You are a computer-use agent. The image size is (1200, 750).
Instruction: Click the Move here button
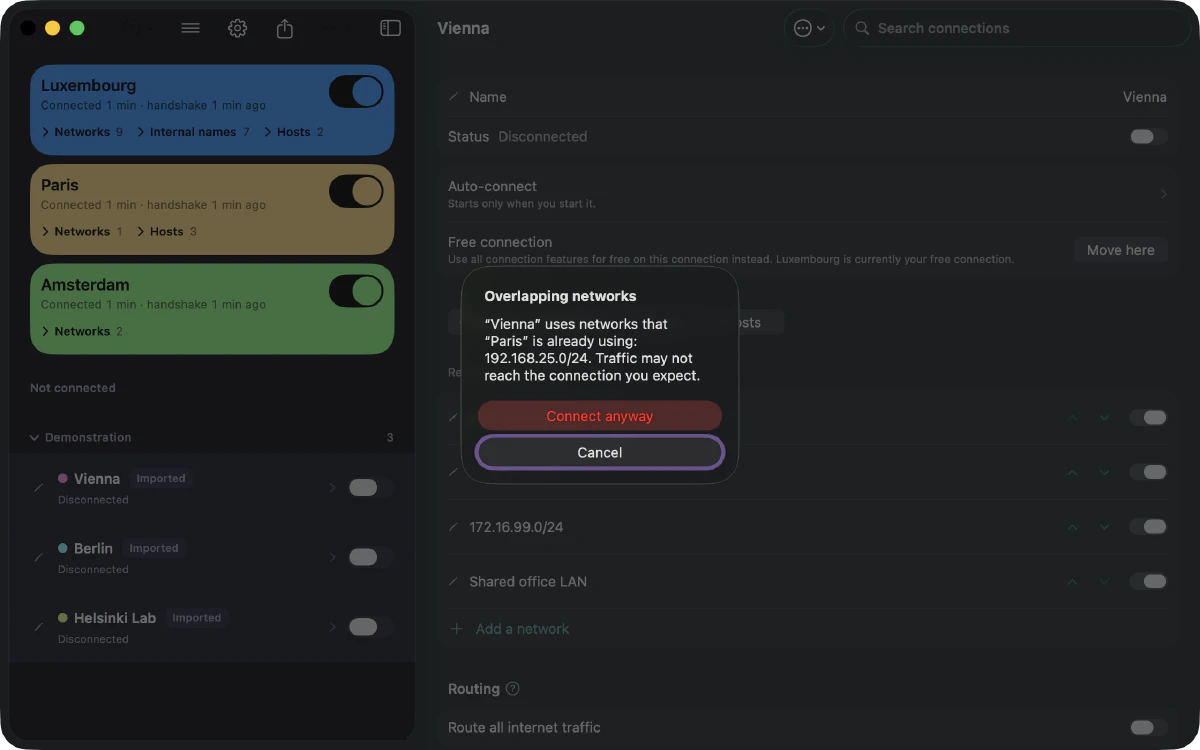1121,250
